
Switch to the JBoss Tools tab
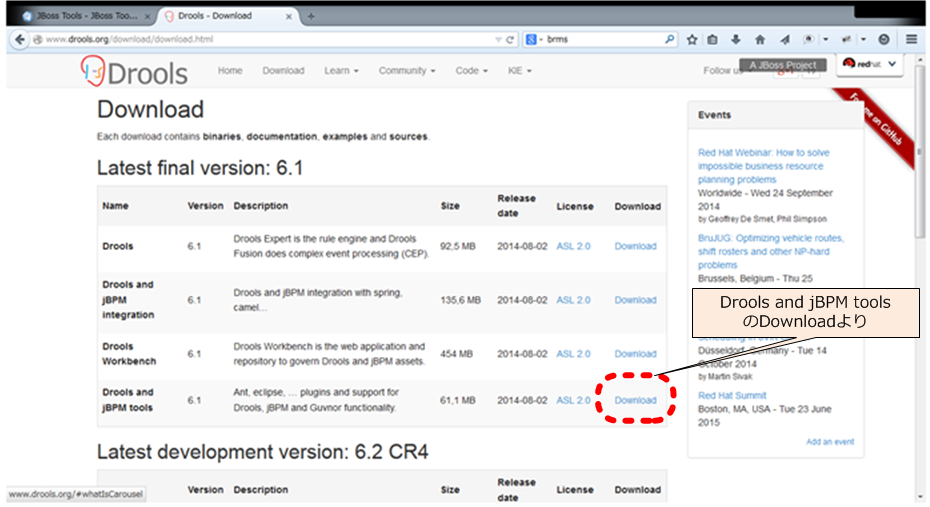(x=85, y=16)
